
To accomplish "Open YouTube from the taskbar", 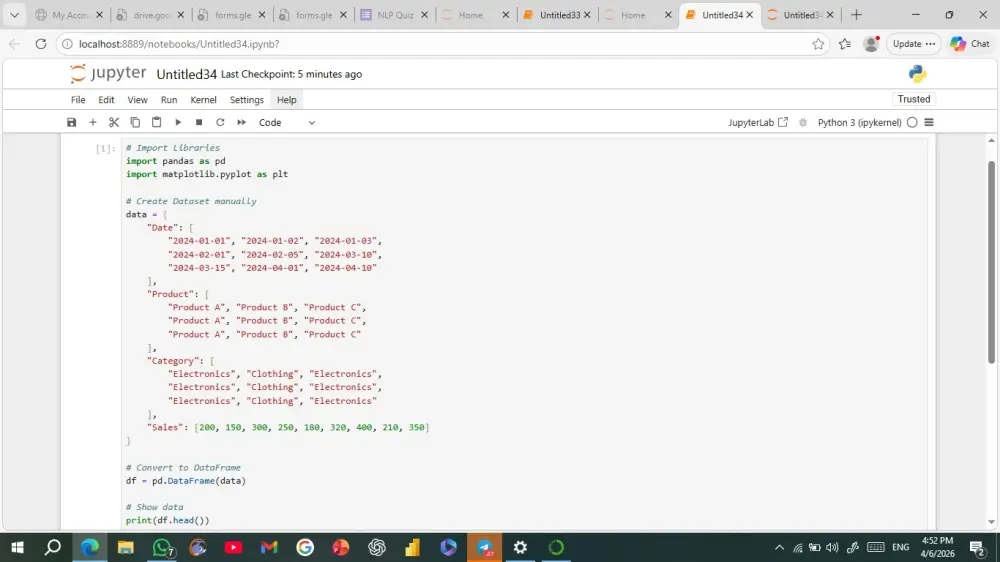I will [233, 547].
